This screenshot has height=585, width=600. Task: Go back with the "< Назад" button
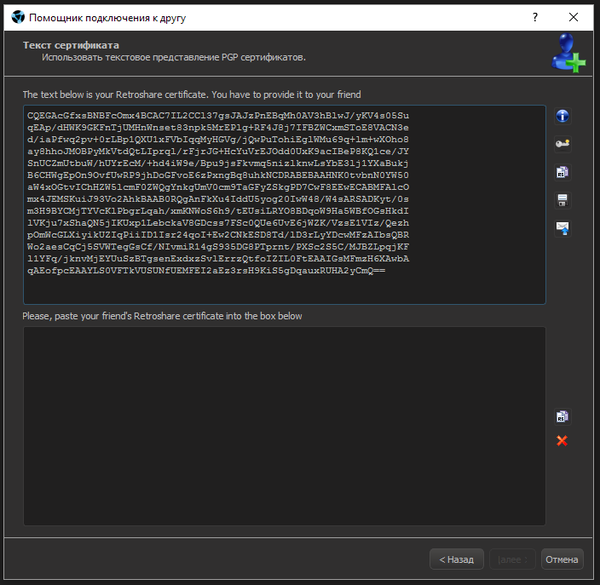coord(456,559)
